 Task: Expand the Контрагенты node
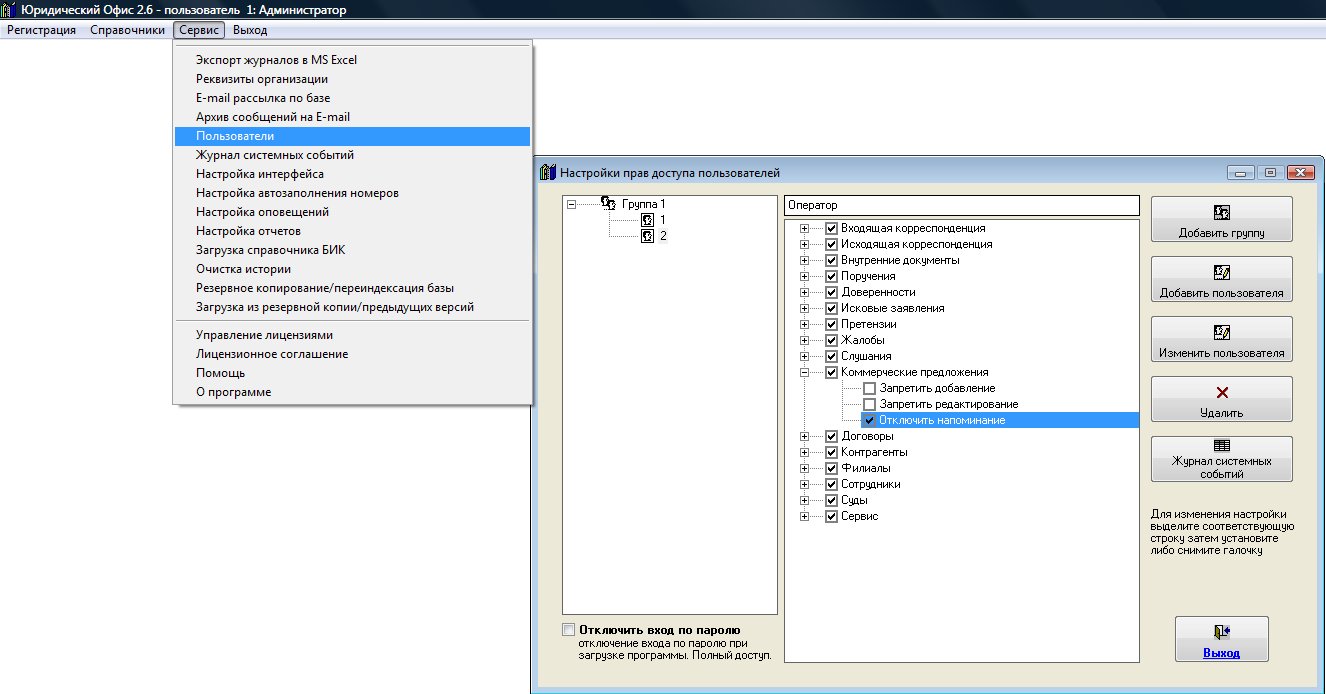[804, 452]
